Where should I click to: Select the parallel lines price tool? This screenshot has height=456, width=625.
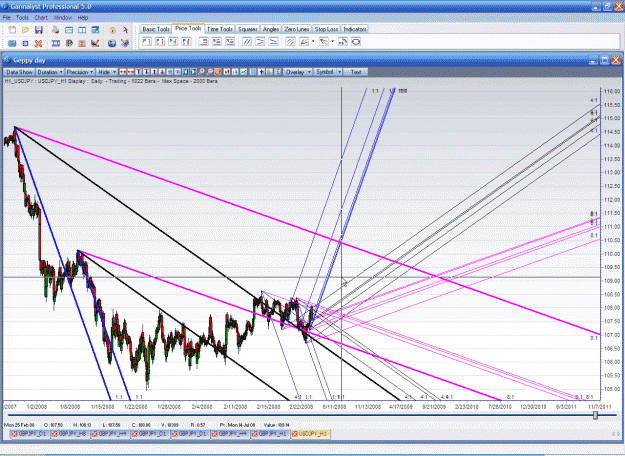point(247,41)
